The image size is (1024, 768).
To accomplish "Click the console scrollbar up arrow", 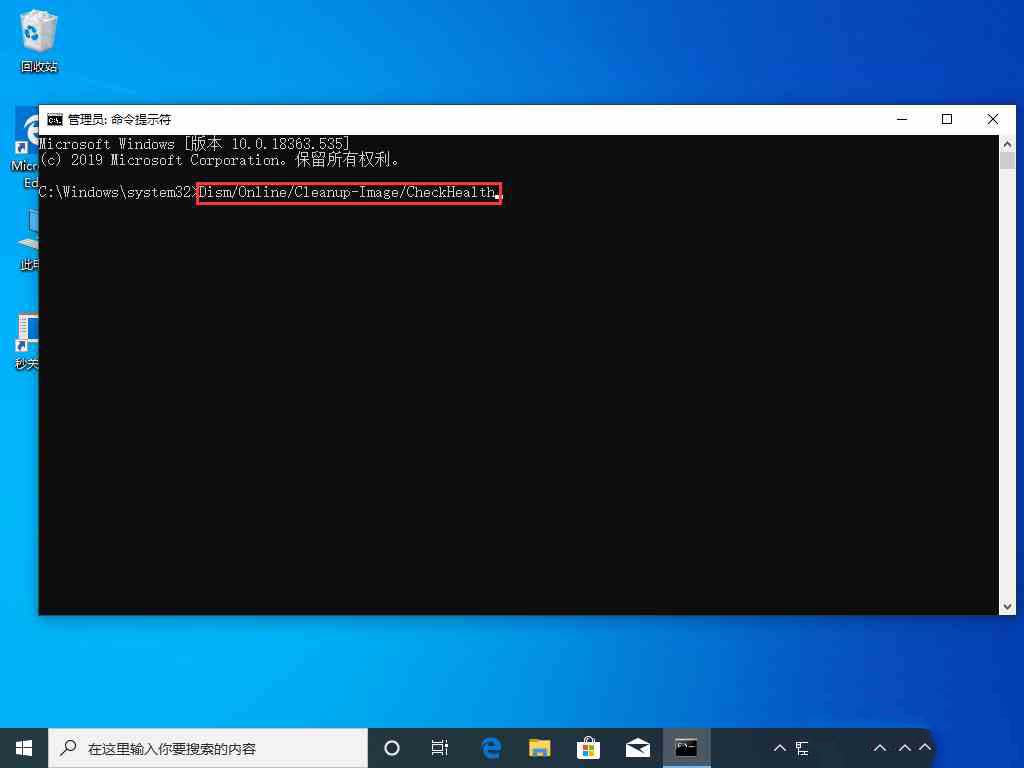I will click(x=1007, y=144).
